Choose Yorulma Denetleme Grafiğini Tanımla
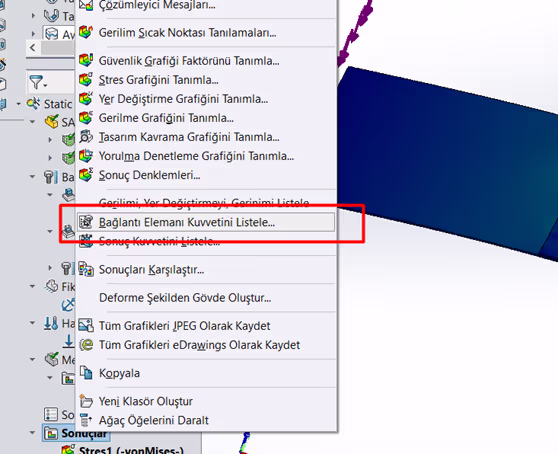 click(206, 156)
